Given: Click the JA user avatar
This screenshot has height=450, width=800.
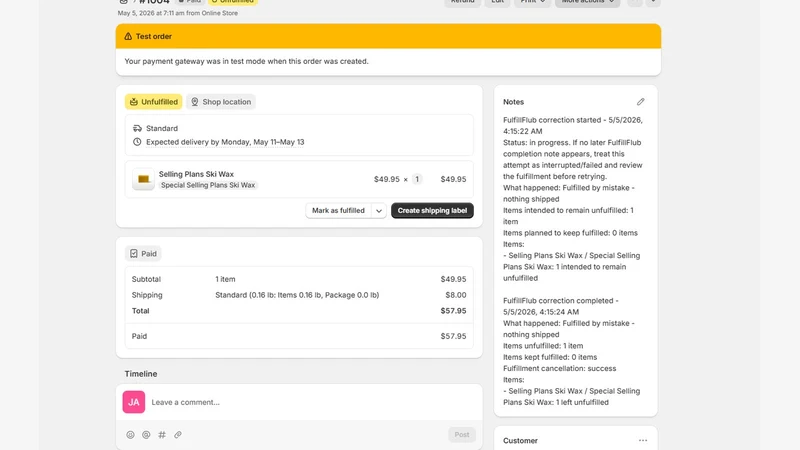Looking at the screenshot, I should (x=134, y=402).
